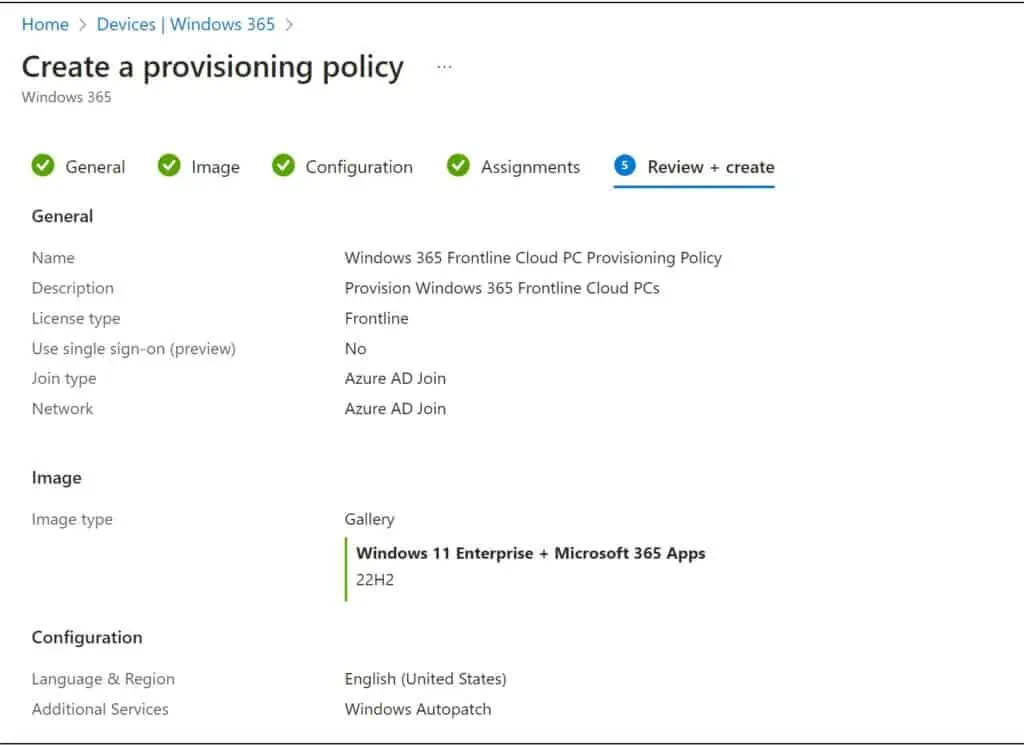Viewport: 1024px width, 745px height.
Task: Click the breadcrumb chevron after Home
Action: pos(83,25)
